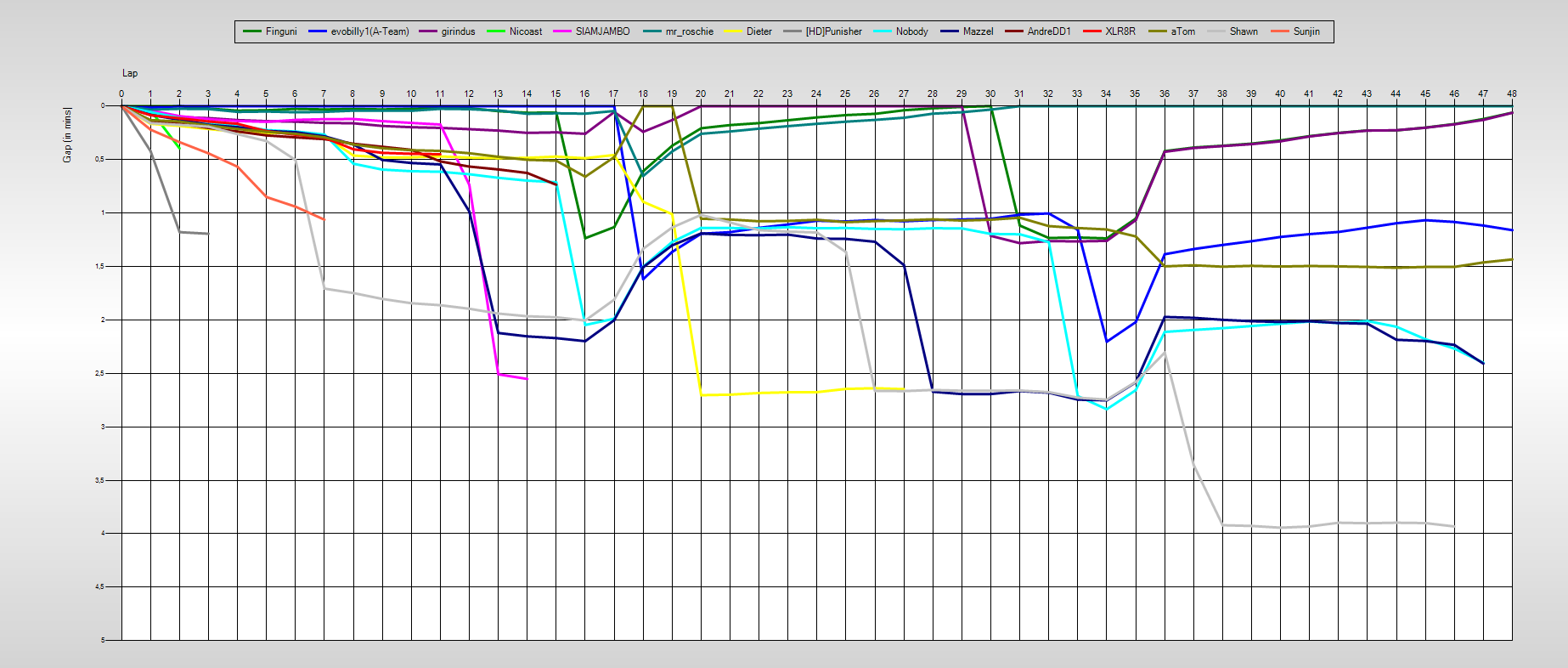Click the cyan Nobody legend swatch

click(883, 31)
